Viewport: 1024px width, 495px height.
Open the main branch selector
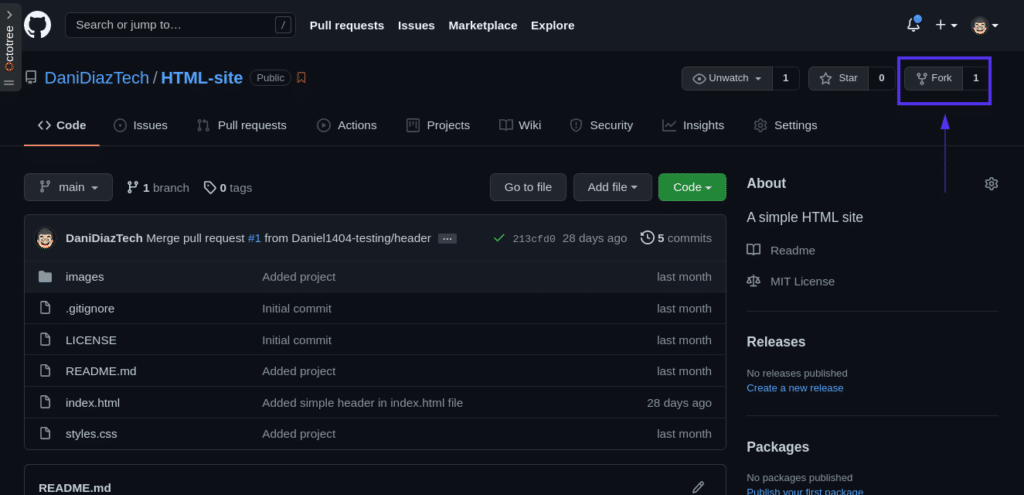tap(68, 187)
